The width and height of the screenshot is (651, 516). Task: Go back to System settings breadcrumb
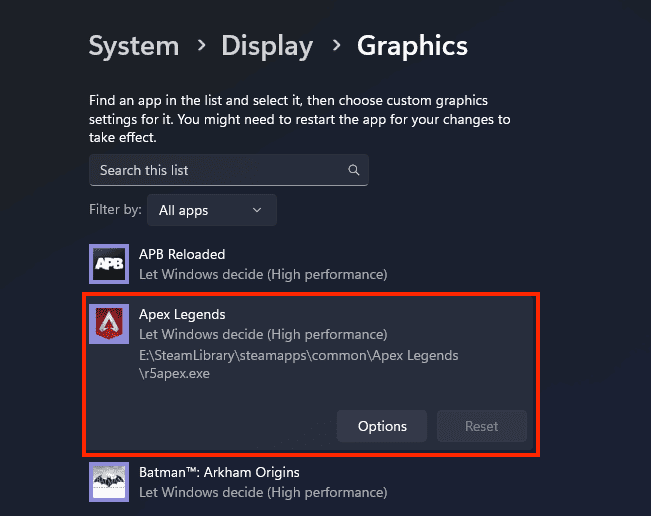(x=134, y=46)
